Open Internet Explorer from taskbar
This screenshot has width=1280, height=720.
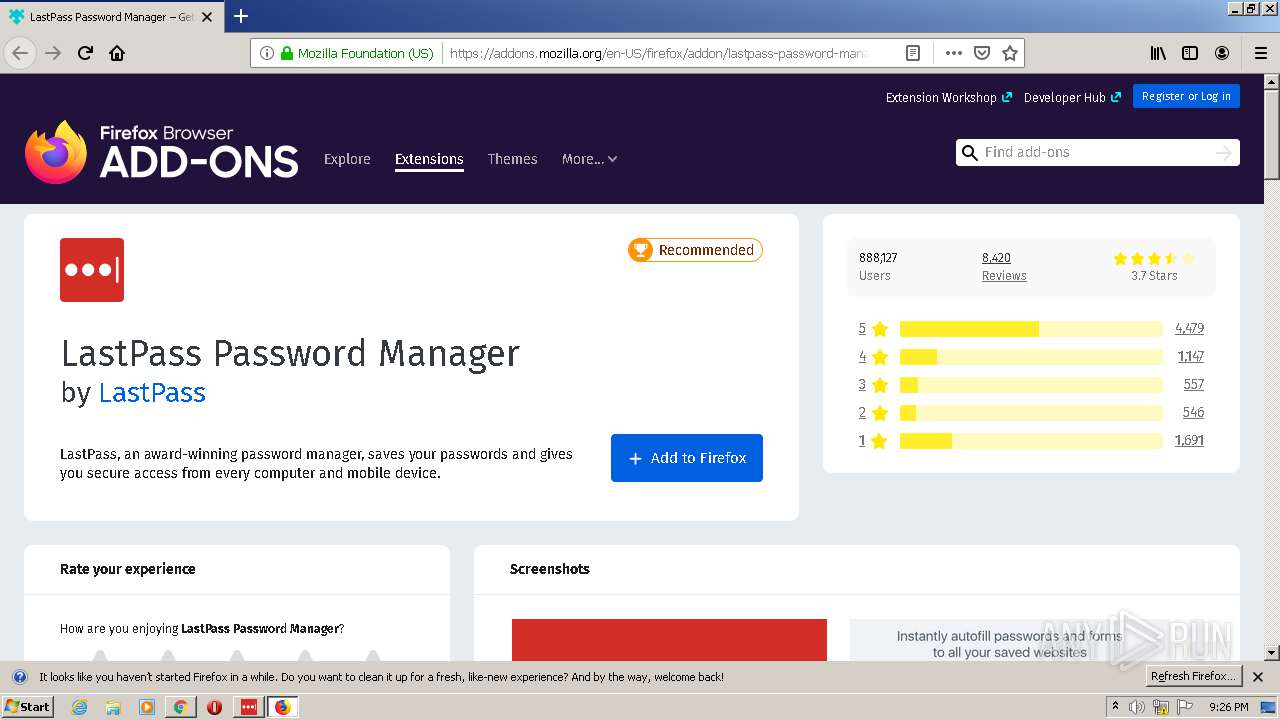coord(79,707)
